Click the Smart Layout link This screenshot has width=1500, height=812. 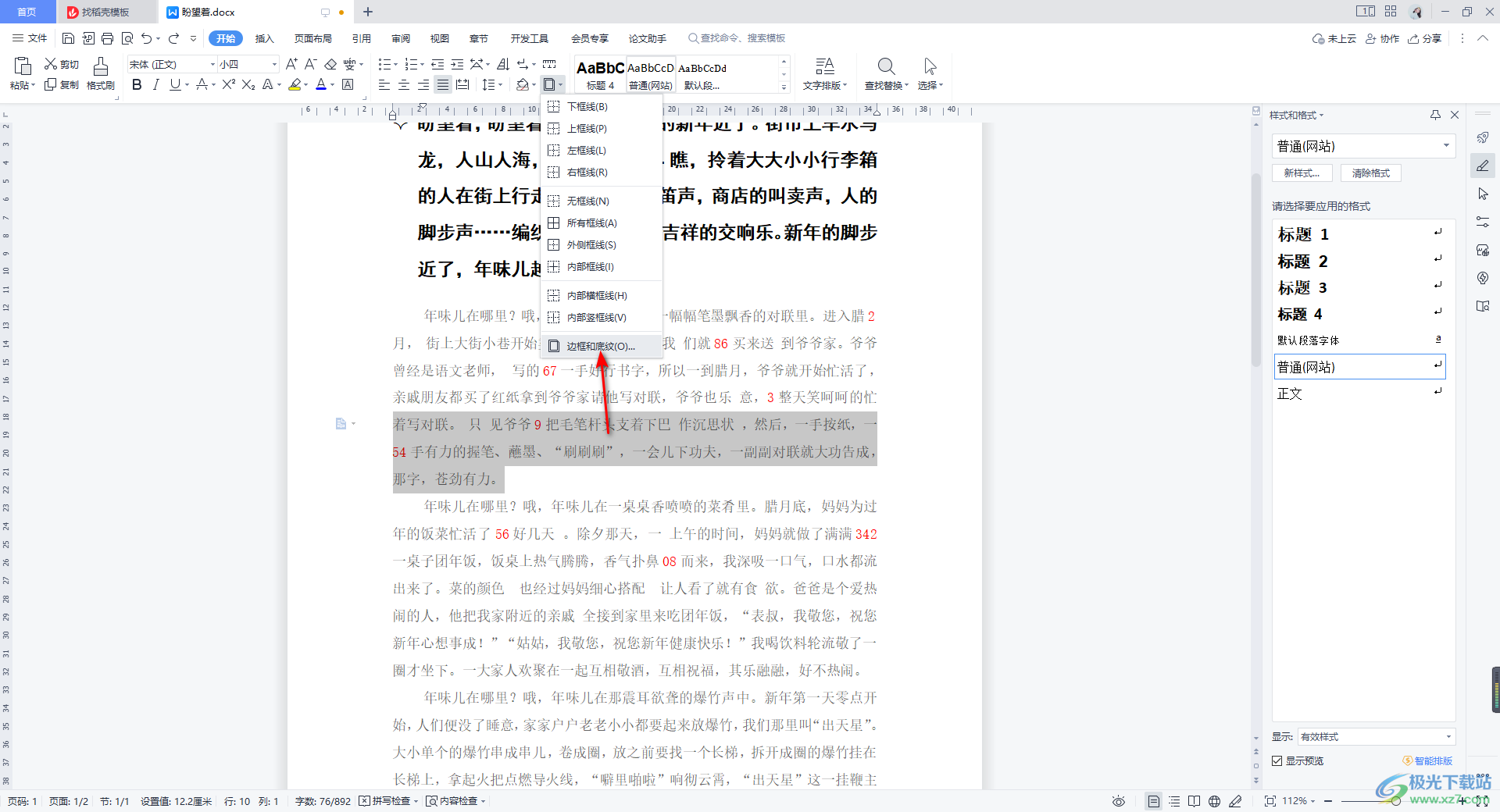coord(1428,760)
